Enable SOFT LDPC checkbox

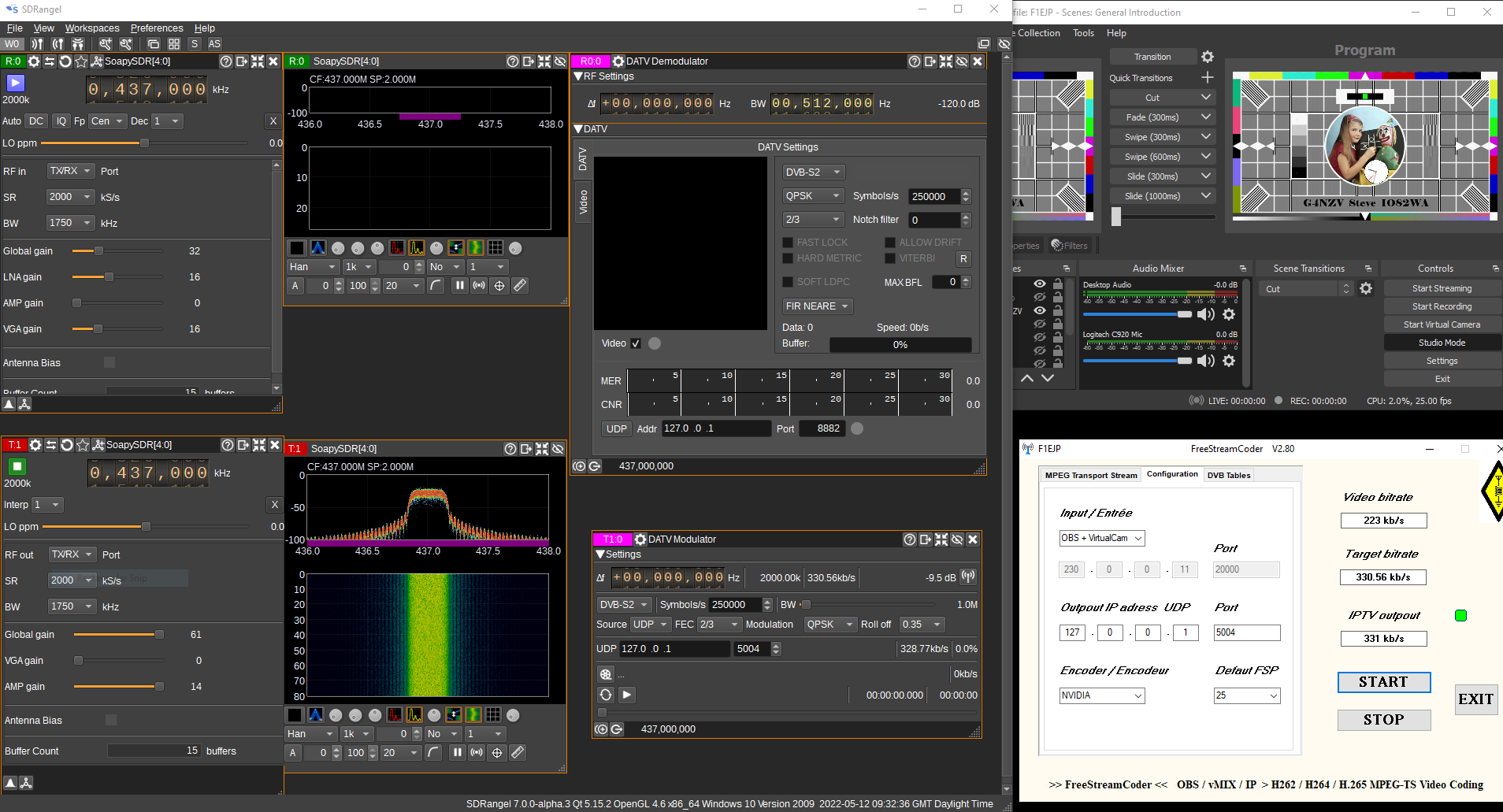788,282
